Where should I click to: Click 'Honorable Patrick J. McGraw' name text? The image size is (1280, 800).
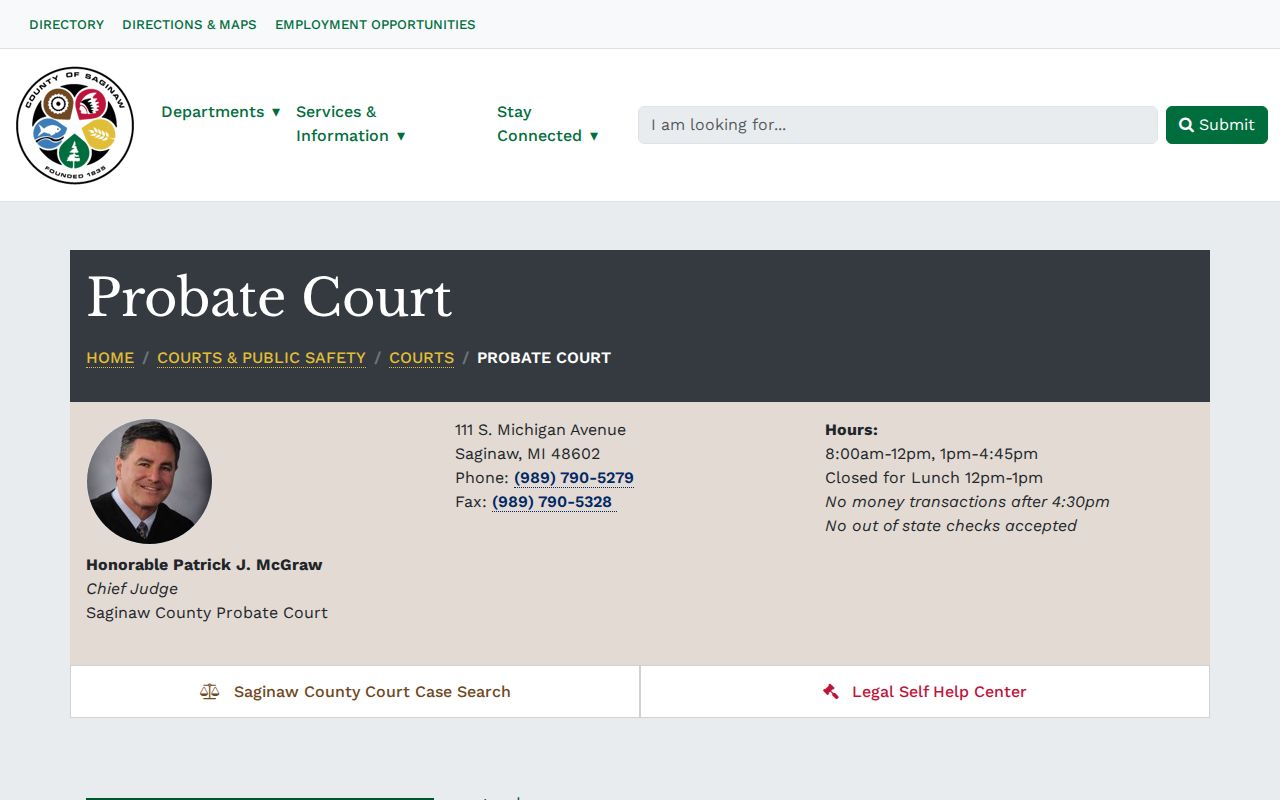[204, 565]
